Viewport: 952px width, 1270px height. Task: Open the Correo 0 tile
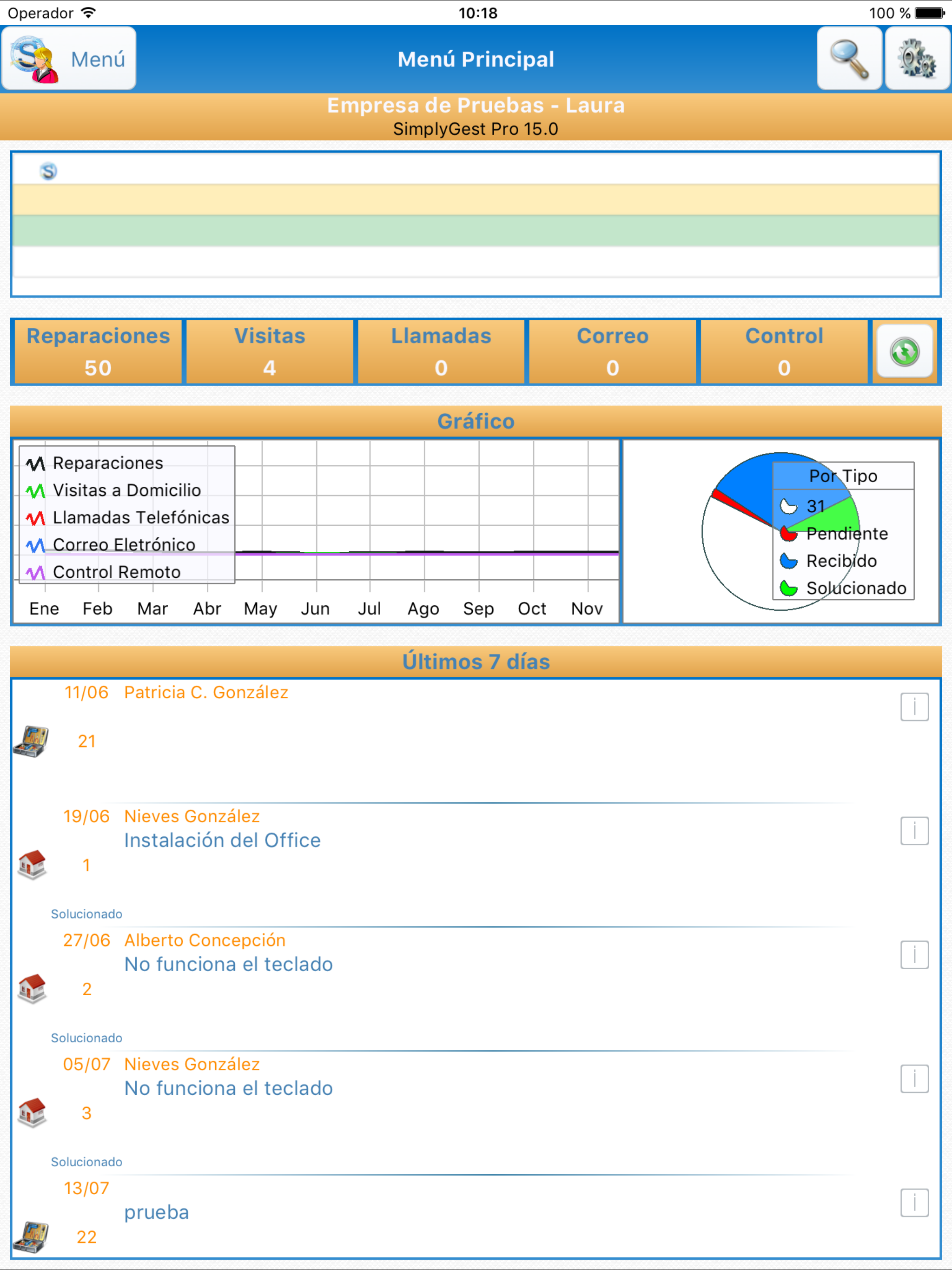[x=613, y=351]
